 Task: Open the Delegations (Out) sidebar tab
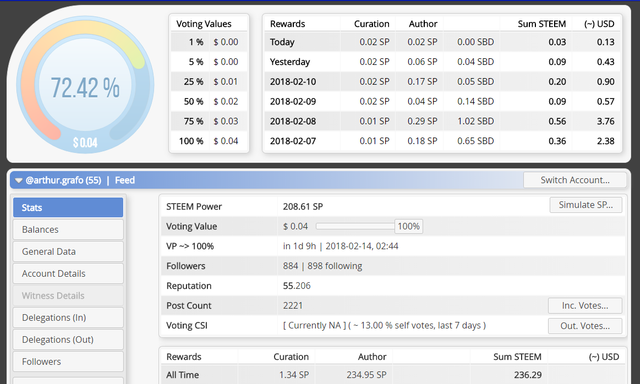(x=68, y=340)
